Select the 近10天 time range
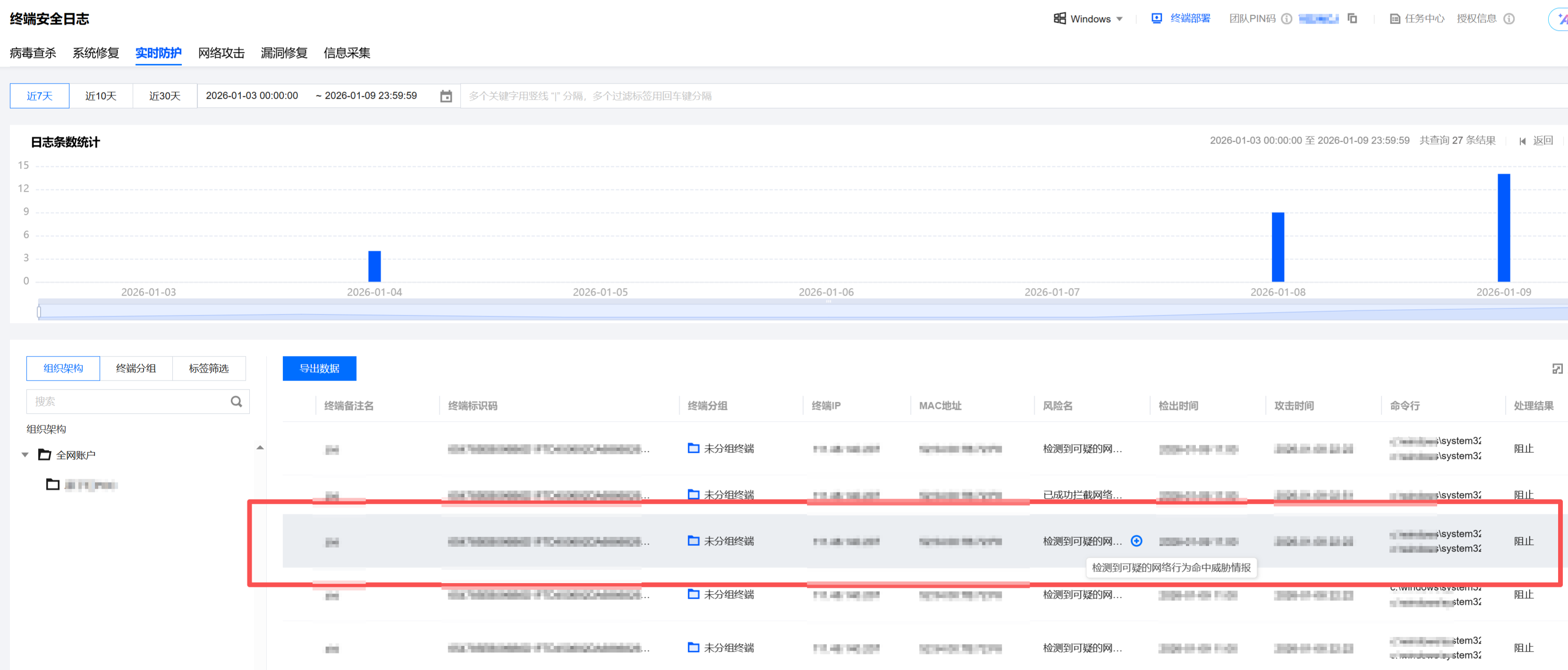 coord(101,96)
